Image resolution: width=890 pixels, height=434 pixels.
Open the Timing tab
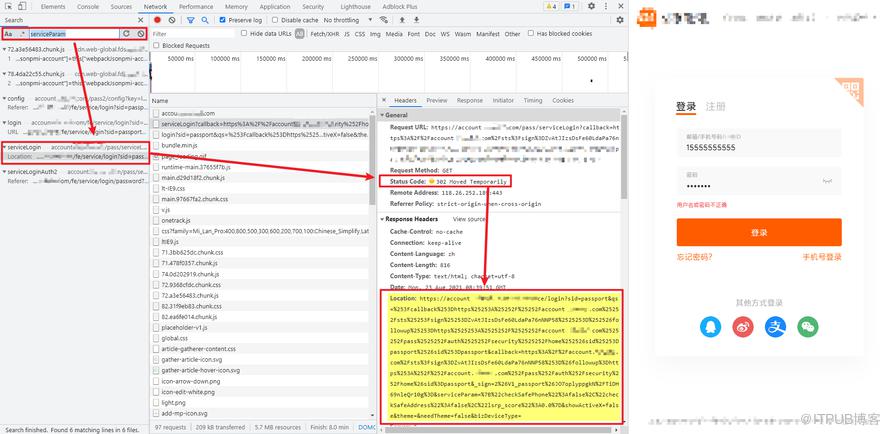(x=533, y=100)
